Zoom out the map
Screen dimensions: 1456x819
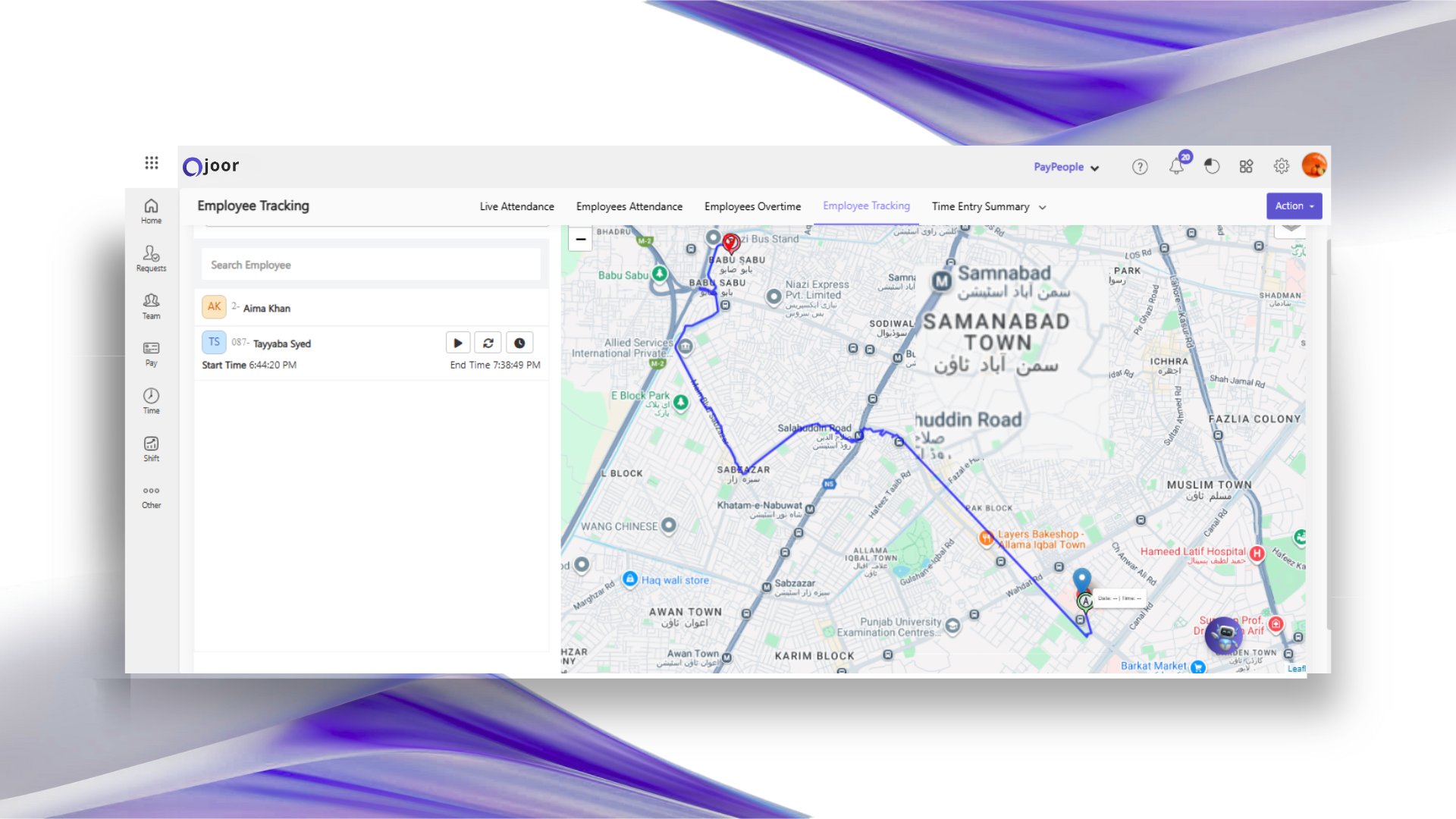581,239
